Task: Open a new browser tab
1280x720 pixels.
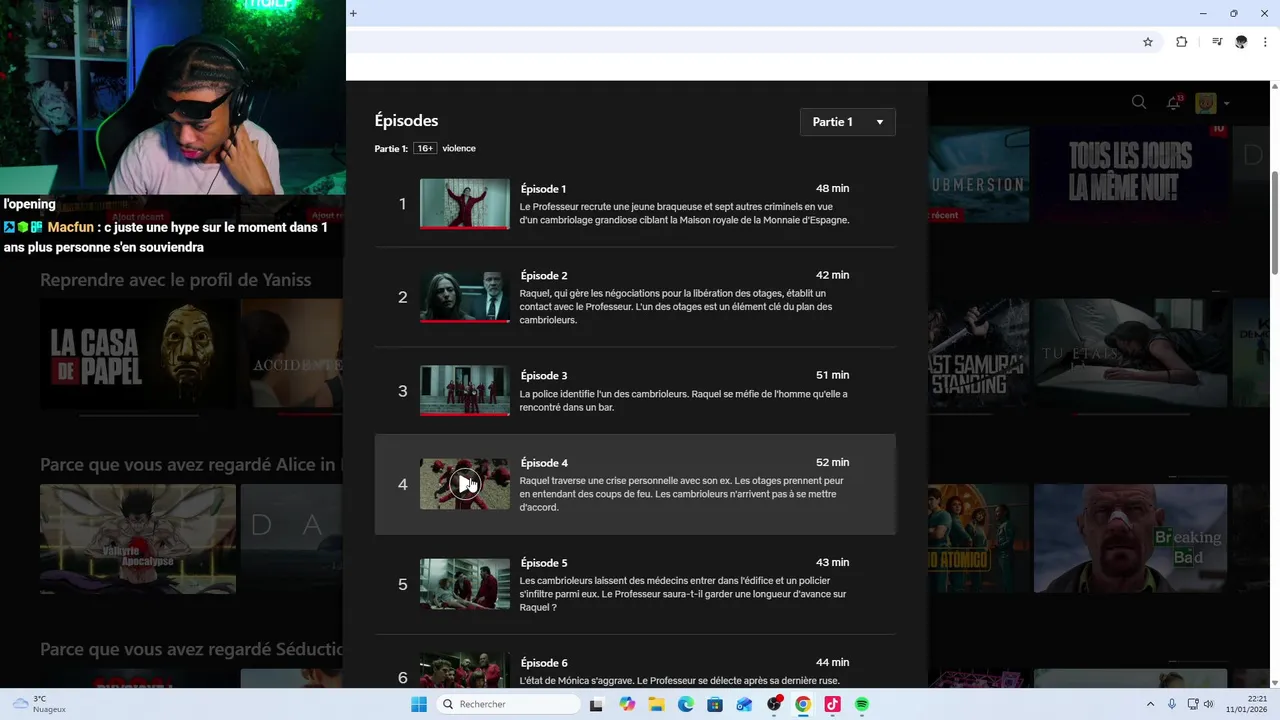Action: [353, 13]
